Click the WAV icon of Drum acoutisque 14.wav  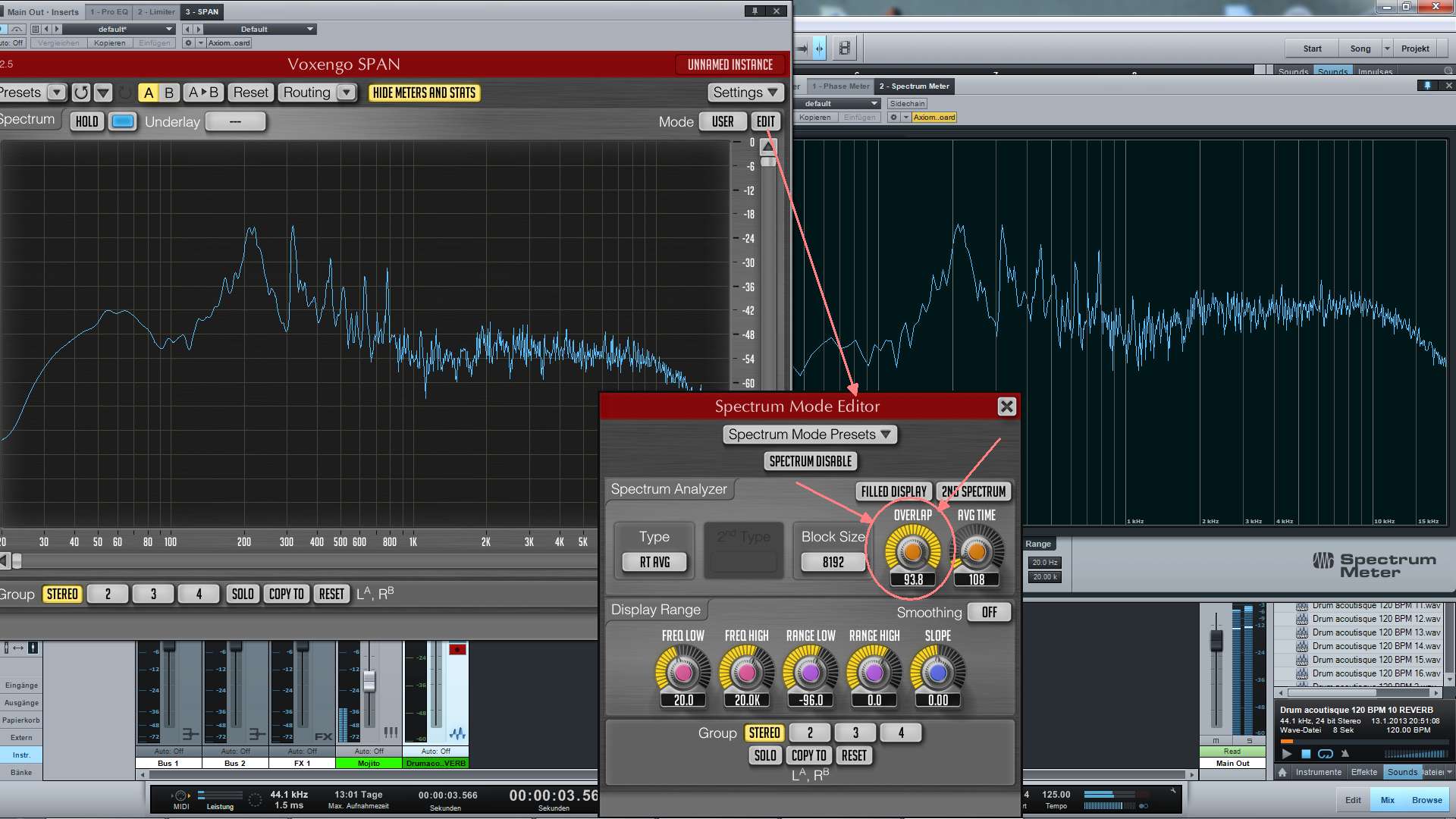click(1302, 646)
